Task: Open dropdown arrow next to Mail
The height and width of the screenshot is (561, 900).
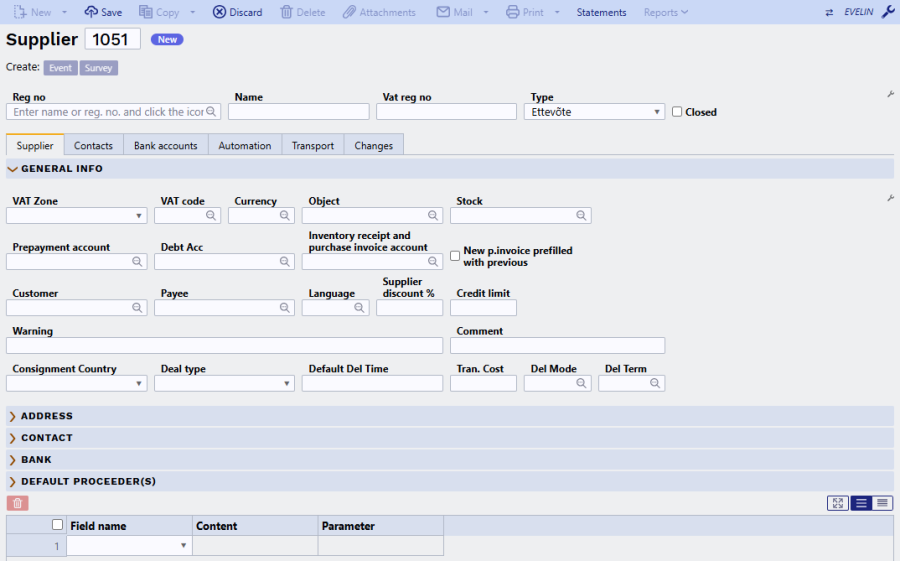Action: point(486,12)
